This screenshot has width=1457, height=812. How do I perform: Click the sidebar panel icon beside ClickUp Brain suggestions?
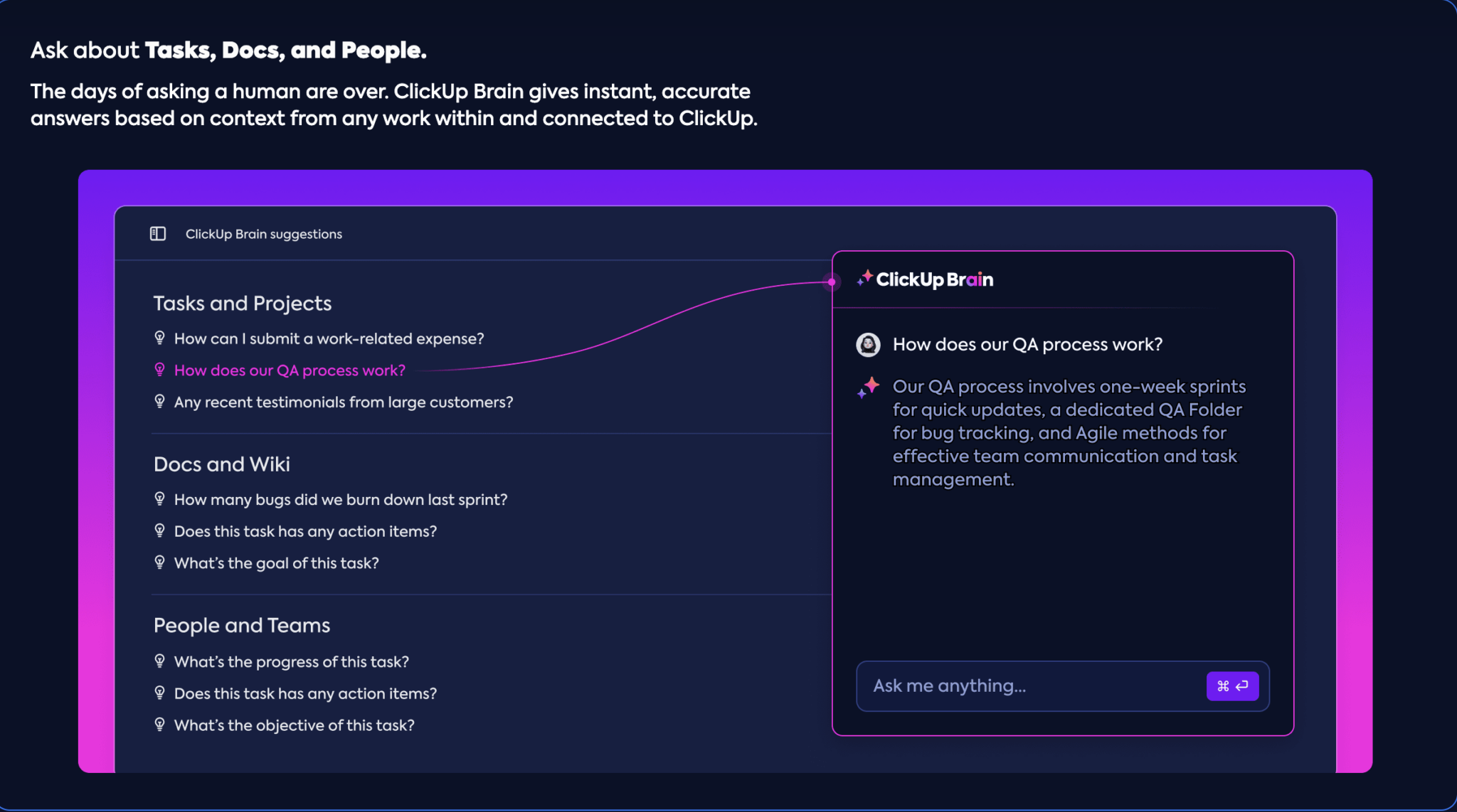click(157, 233)
